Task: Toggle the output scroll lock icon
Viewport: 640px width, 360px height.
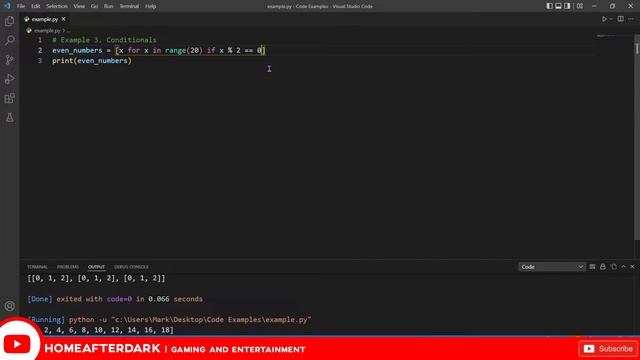Action: coord(603,267)
